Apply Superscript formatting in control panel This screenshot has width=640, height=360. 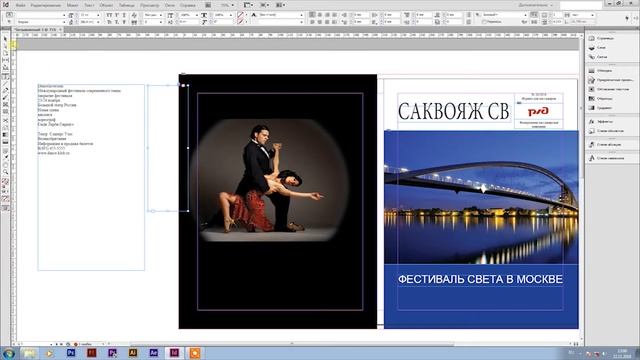[117, 15]
